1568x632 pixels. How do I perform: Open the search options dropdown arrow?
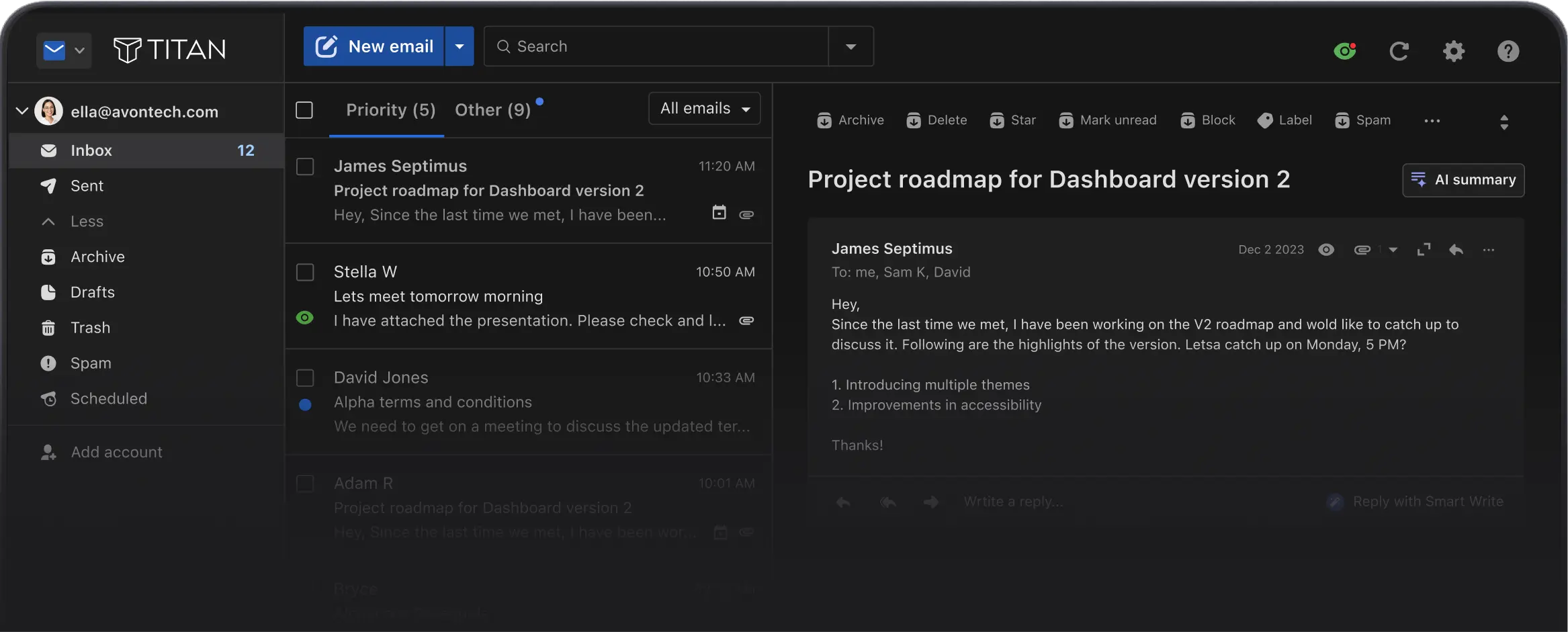point(851,46)
